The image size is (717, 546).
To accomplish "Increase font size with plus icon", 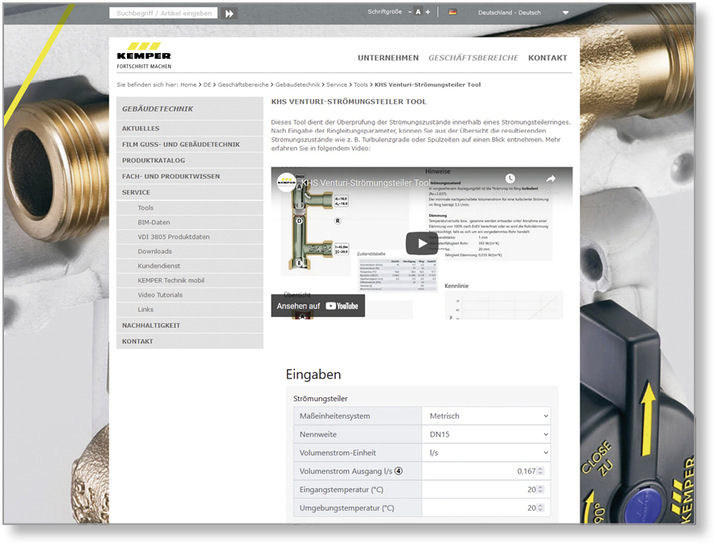I will click(x=428, y=13).
